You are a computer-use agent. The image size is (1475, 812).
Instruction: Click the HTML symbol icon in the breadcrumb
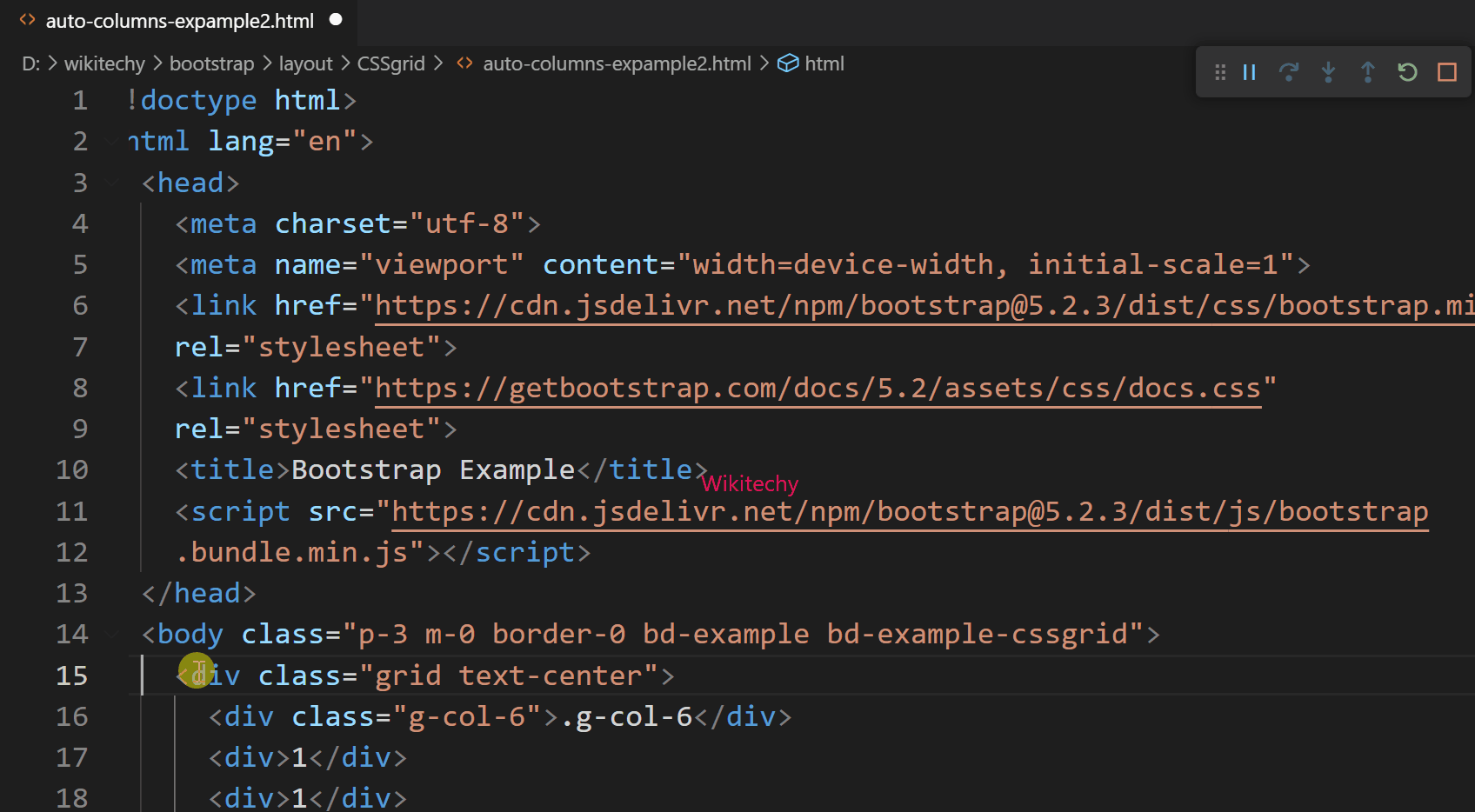pyautogui.click(x=788, y=63)
